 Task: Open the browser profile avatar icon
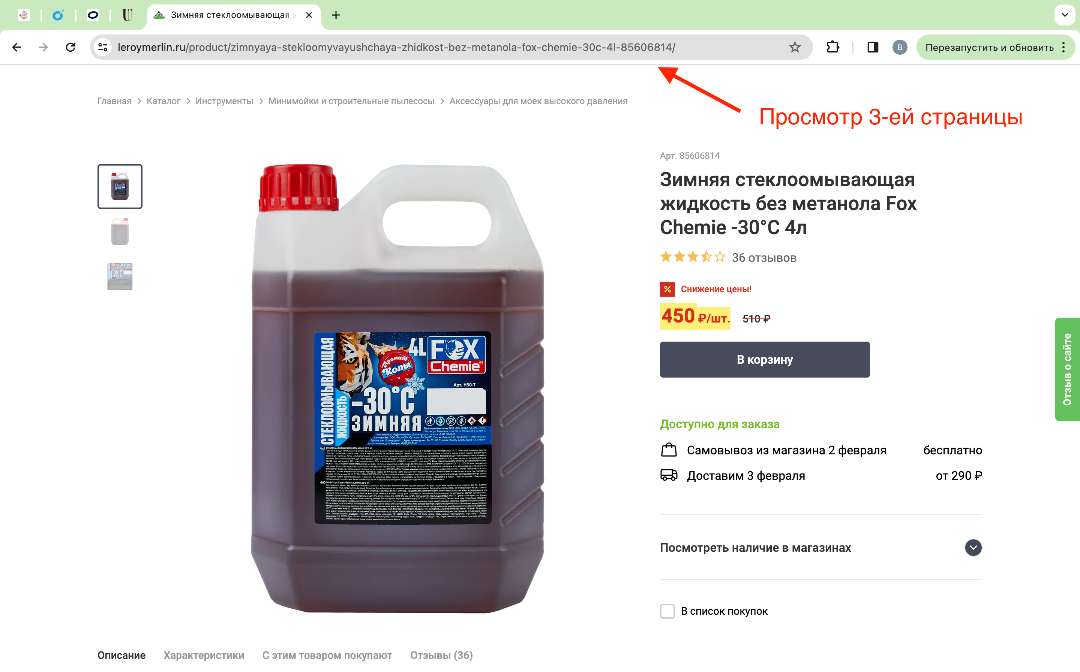point(899,47)
